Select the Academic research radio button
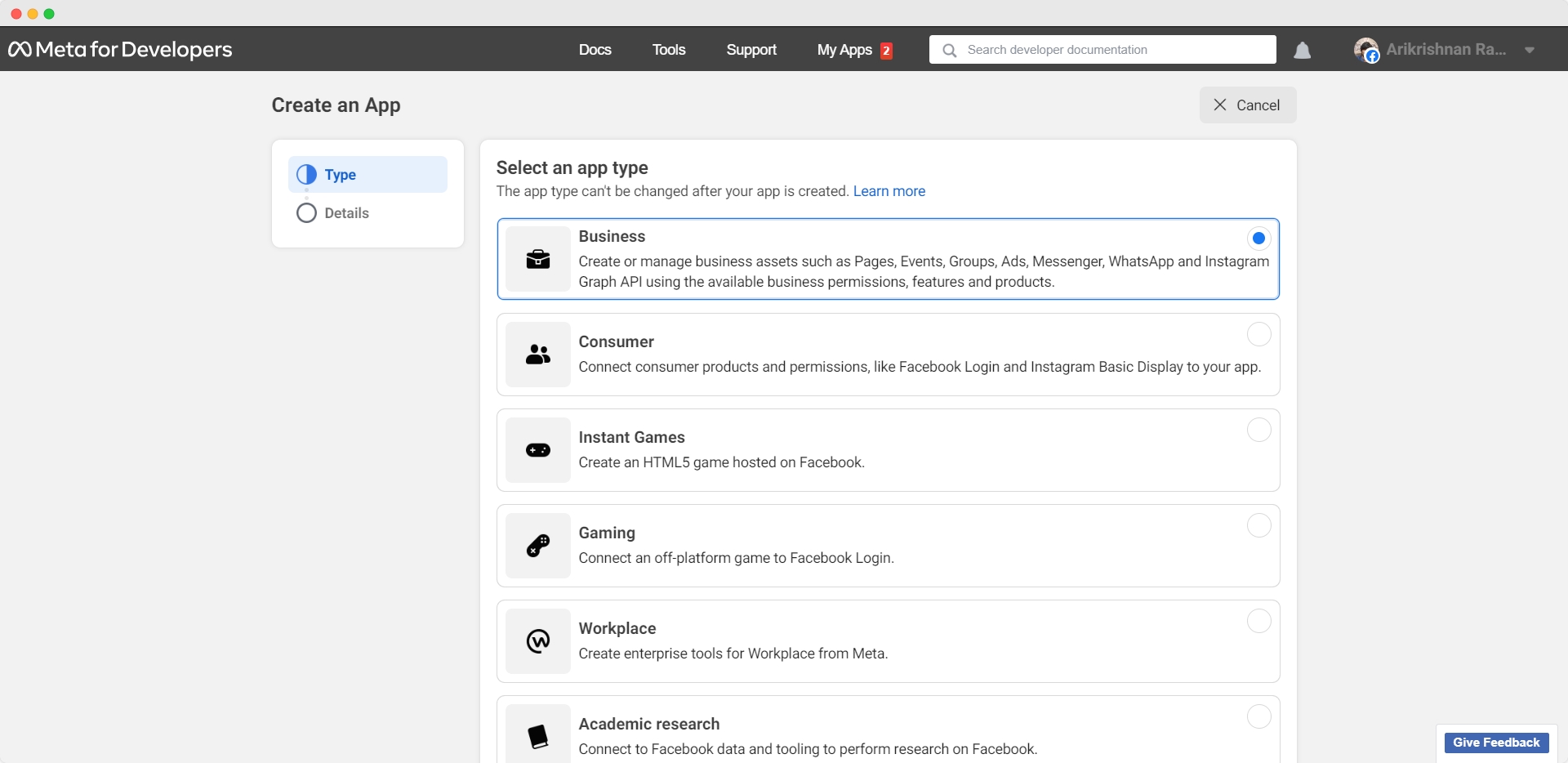This screenshot has width=1568, height=763. pos(1258,716)
